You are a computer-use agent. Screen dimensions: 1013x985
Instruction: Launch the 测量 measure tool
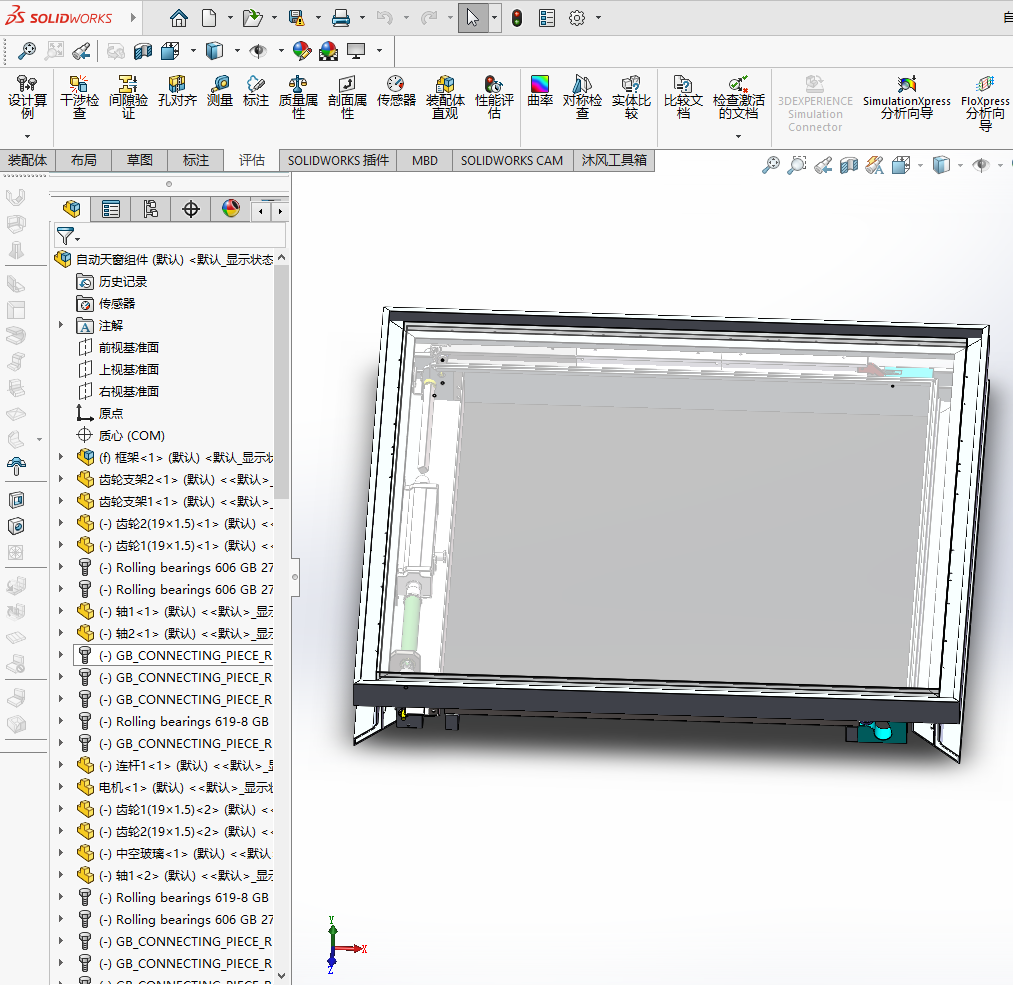(x=219, y=93)
